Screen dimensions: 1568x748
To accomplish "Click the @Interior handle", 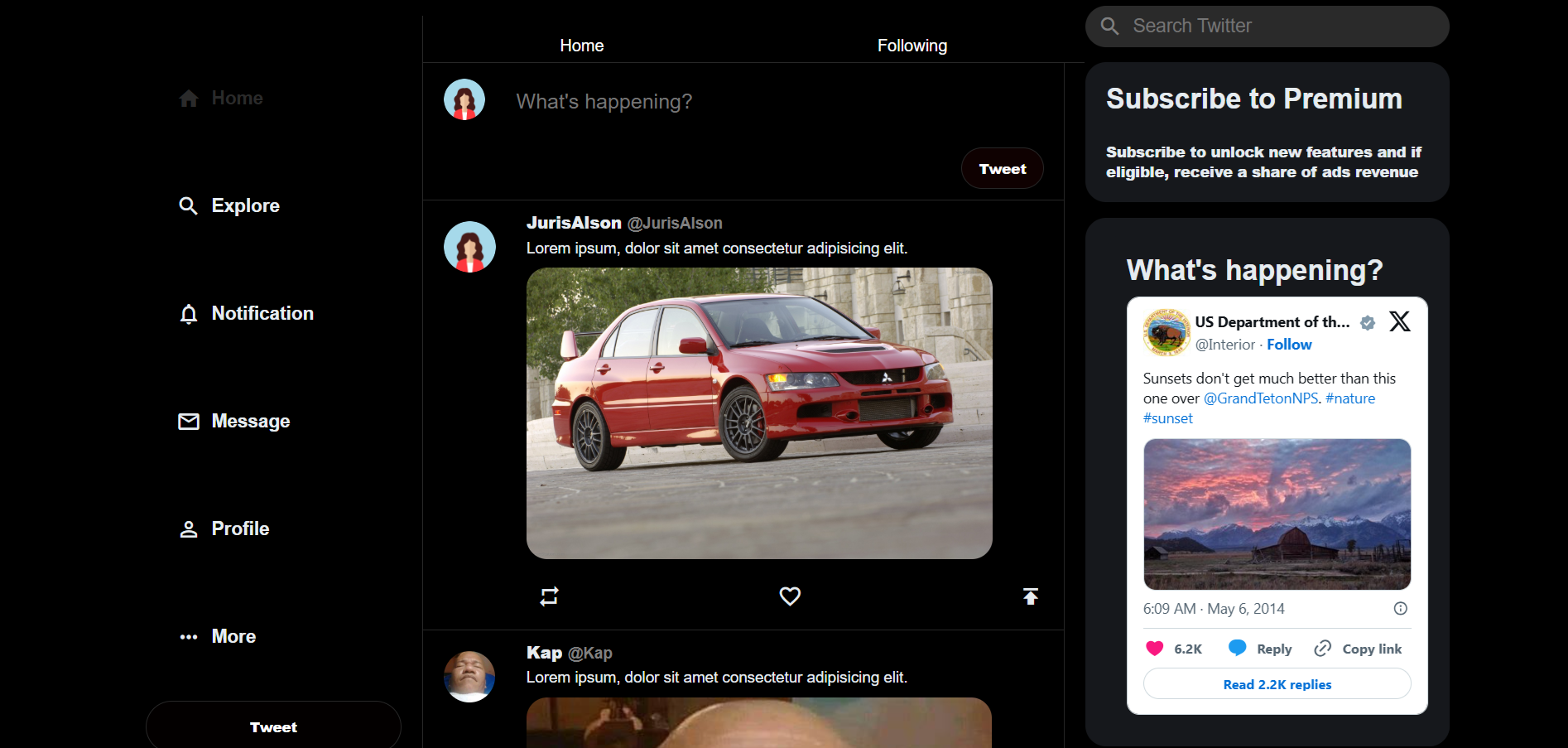I will 1225,345.
